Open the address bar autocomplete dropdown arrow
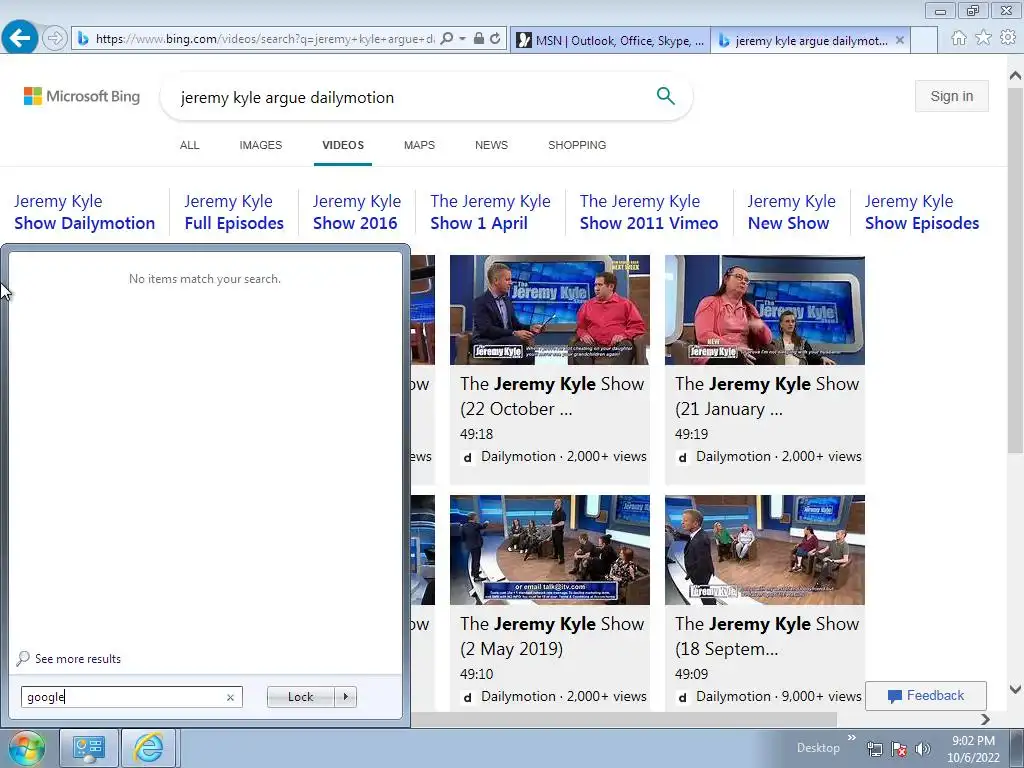This screenshot has width=1024, height=768. (x=462, y=39)
